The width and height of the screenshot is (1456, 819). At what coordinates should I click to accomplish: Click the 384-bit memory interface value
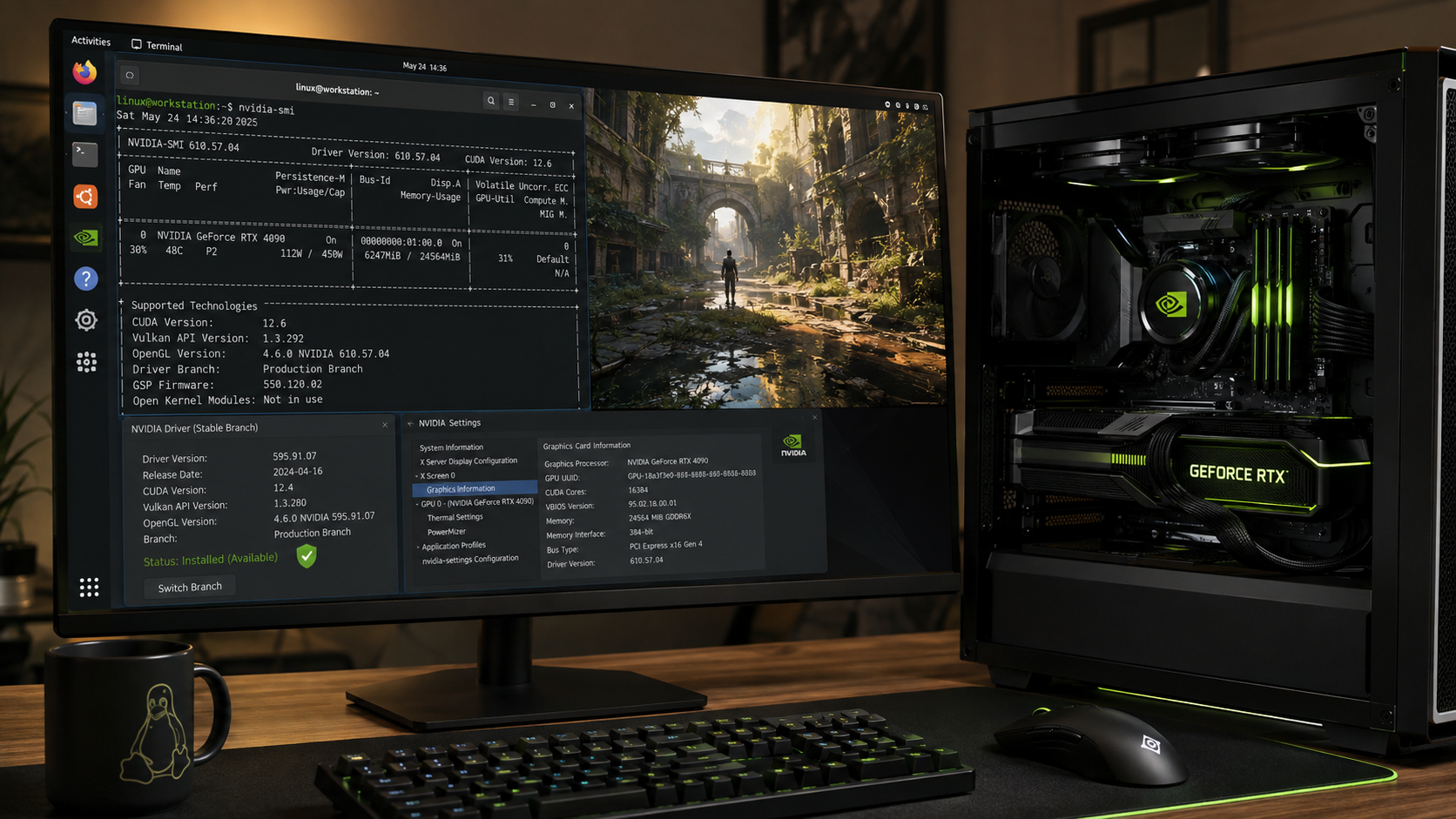(x=641, y=532)
